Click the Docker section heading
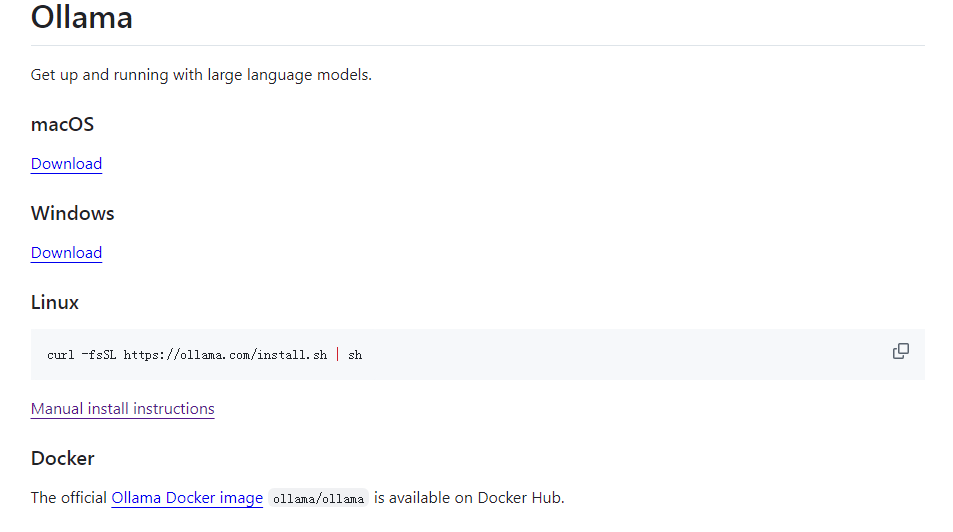This screenshot has width=953, height=532. click(x=62, y=459)
